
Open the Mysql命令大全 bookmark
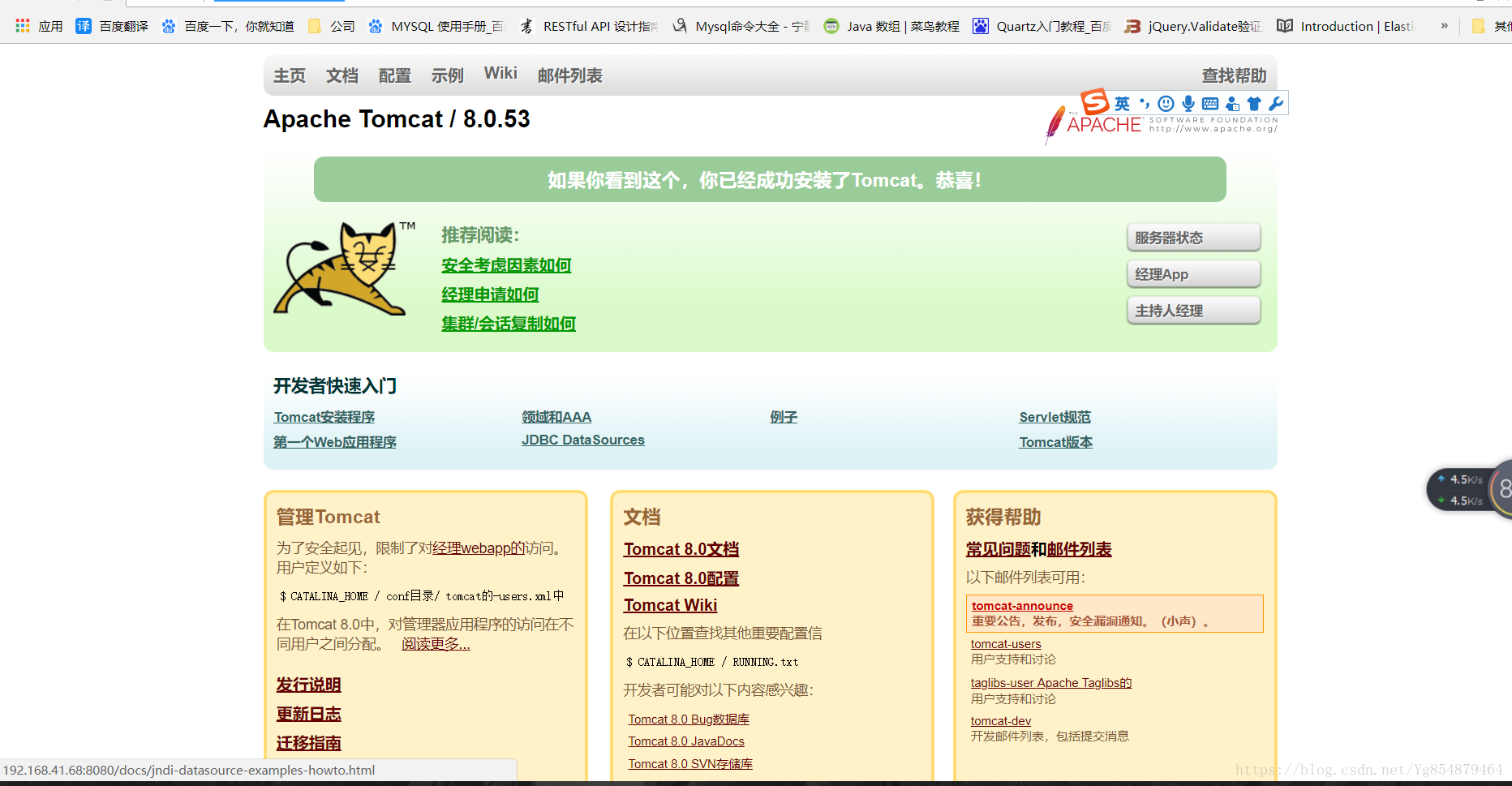(741, 26)
